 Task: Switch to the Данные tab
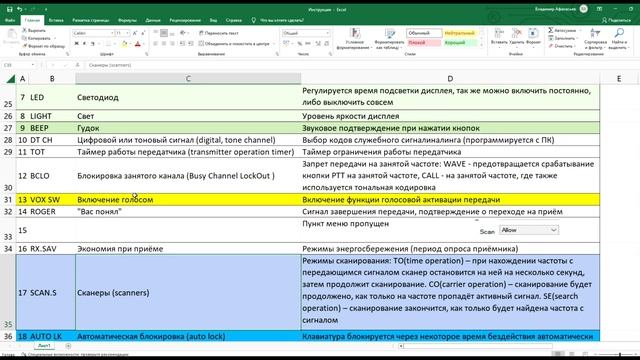coord(153,20)
